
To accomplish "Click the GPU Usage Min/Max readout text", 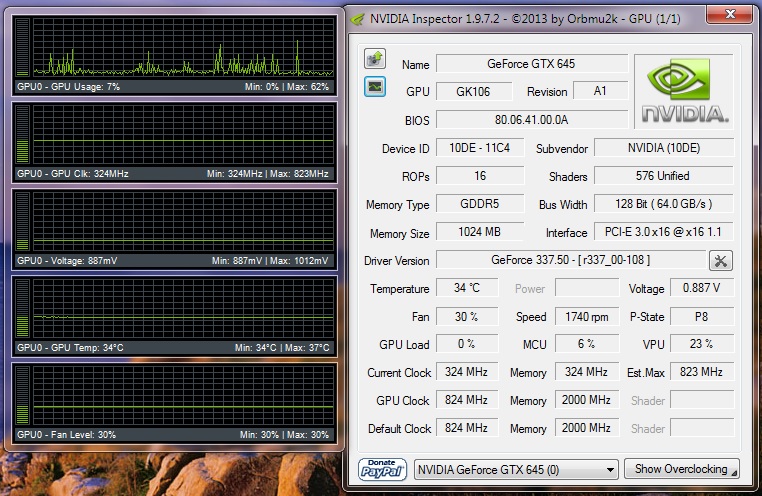I will pyautogui.click(x=287, y=87).
